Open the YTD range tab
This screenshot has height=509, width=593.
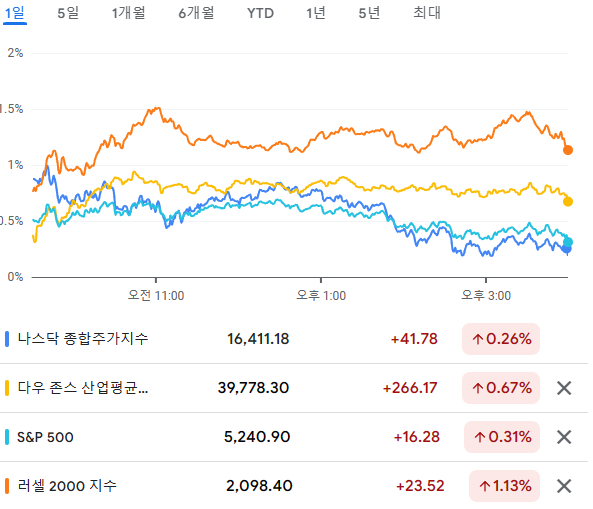pyautogui.click(x=260, y=13)
